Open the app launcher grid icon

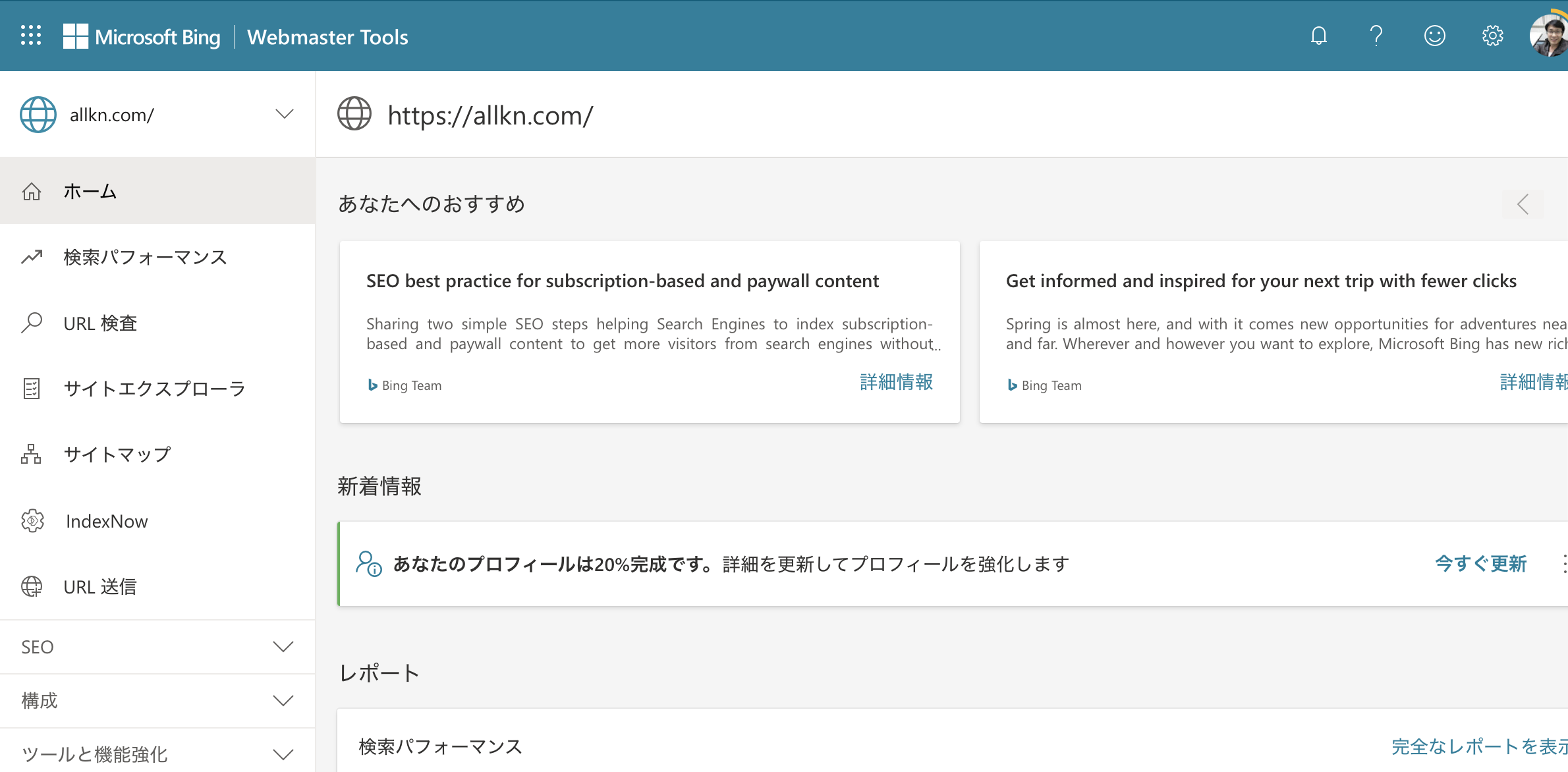click(x=31, y=36)
